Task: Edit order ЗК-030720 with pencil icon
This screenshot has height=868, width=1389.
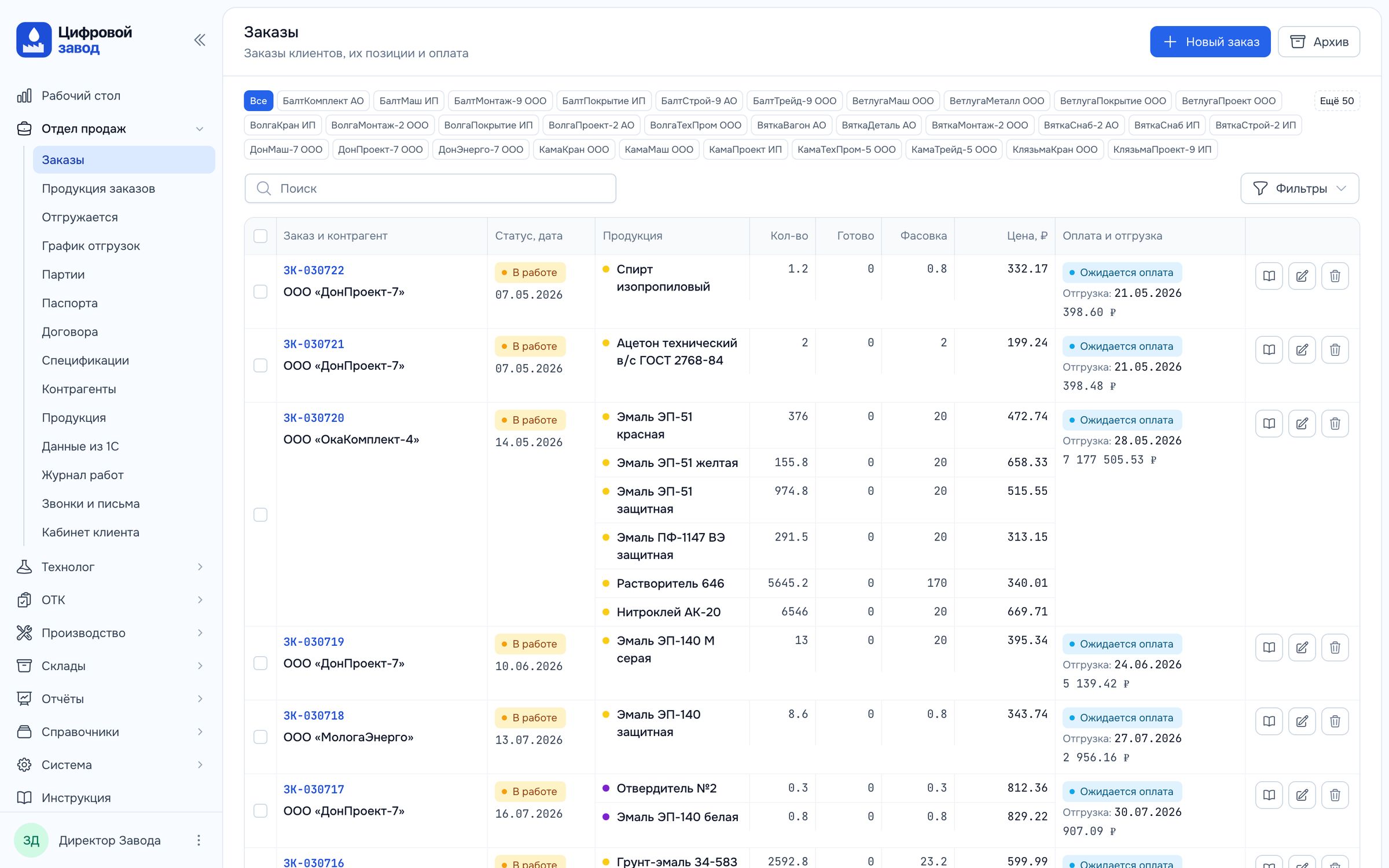Action: (1302, 424)
